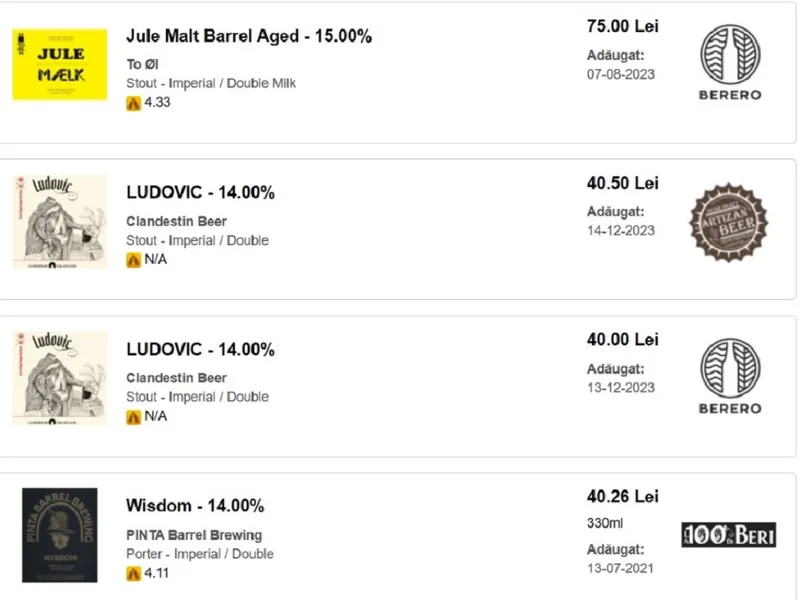Image resolution: width=800 pixels, height=615 pixels.
Task: Click the Untappd rating icon next to 4.11
Action: [133, 574]
